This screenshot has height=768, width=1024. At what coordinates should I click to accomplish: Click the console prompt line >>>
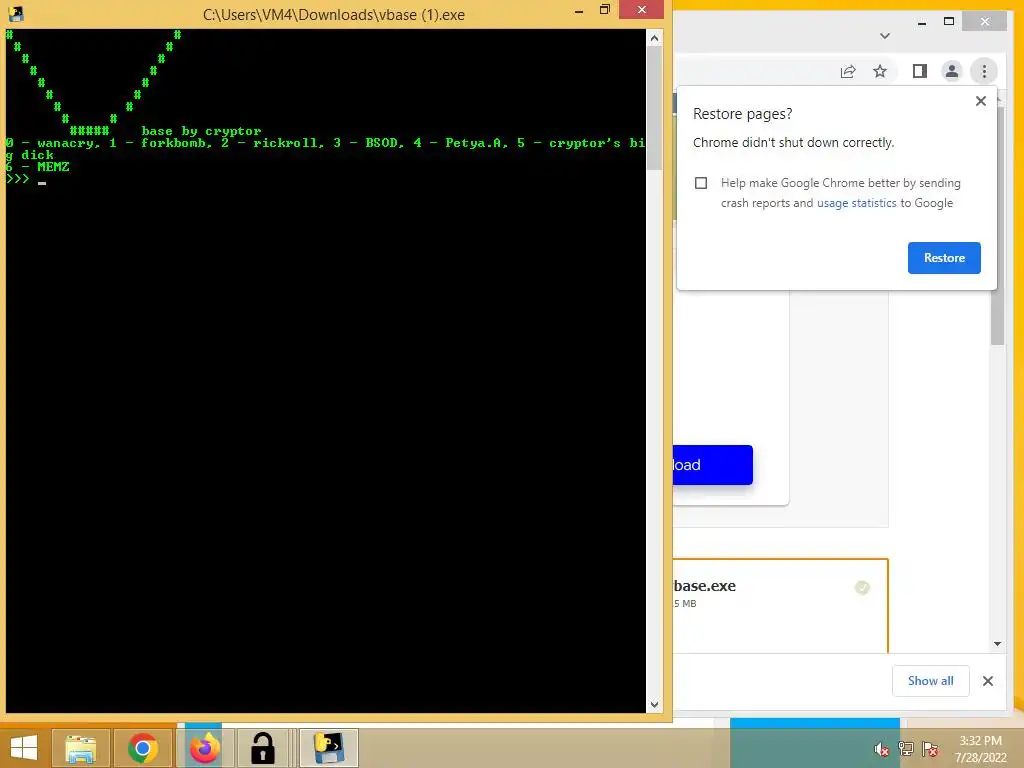tap(18, 179)
